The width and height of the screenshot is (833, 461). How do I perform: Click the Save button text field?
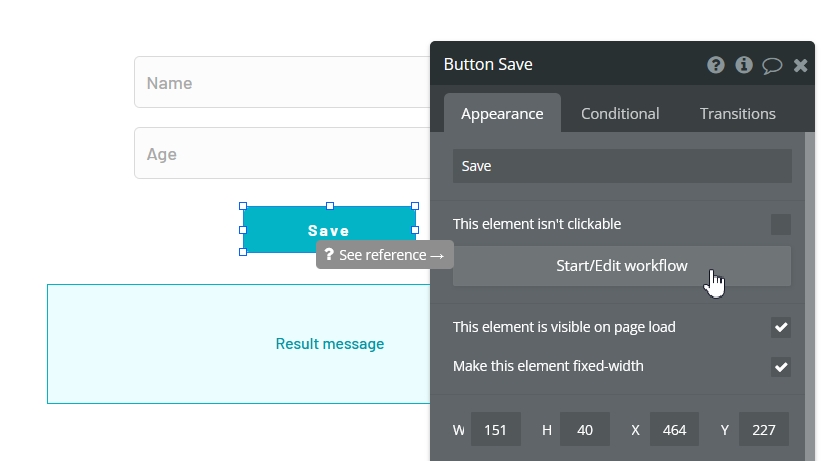point(621,166)
